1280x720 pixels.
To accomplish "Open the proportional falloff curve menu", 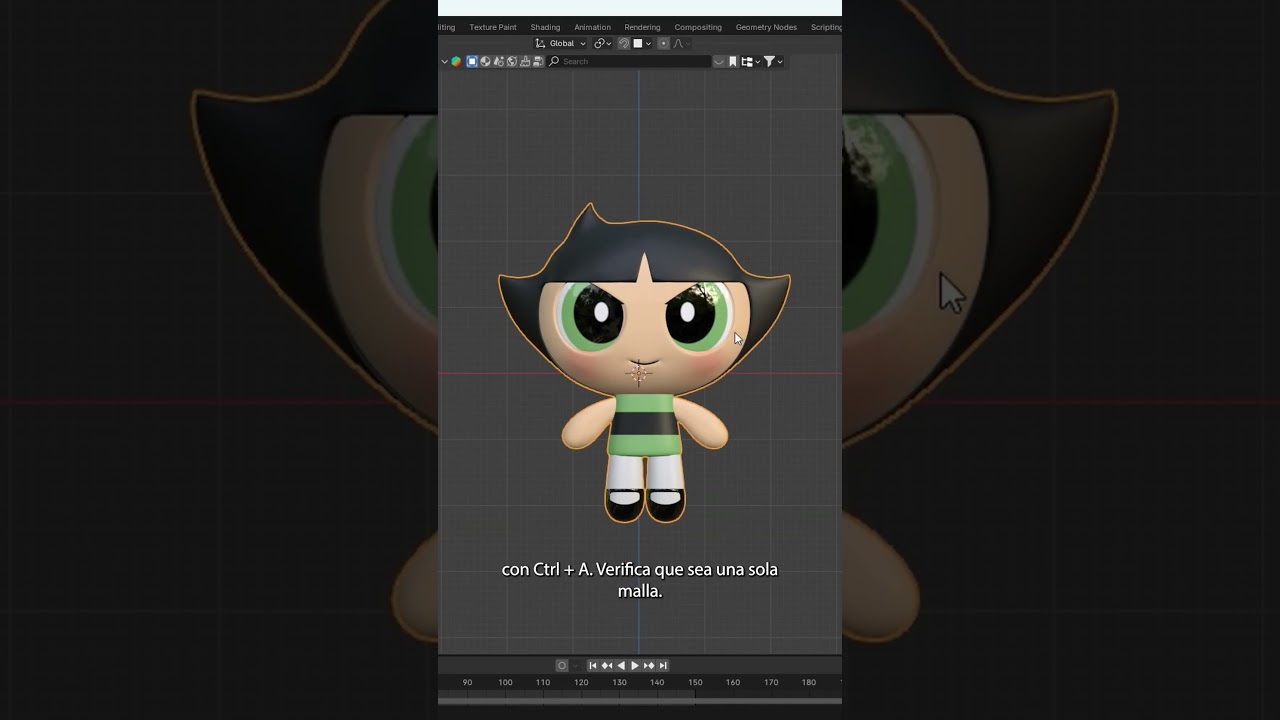I will click(682, 43).
